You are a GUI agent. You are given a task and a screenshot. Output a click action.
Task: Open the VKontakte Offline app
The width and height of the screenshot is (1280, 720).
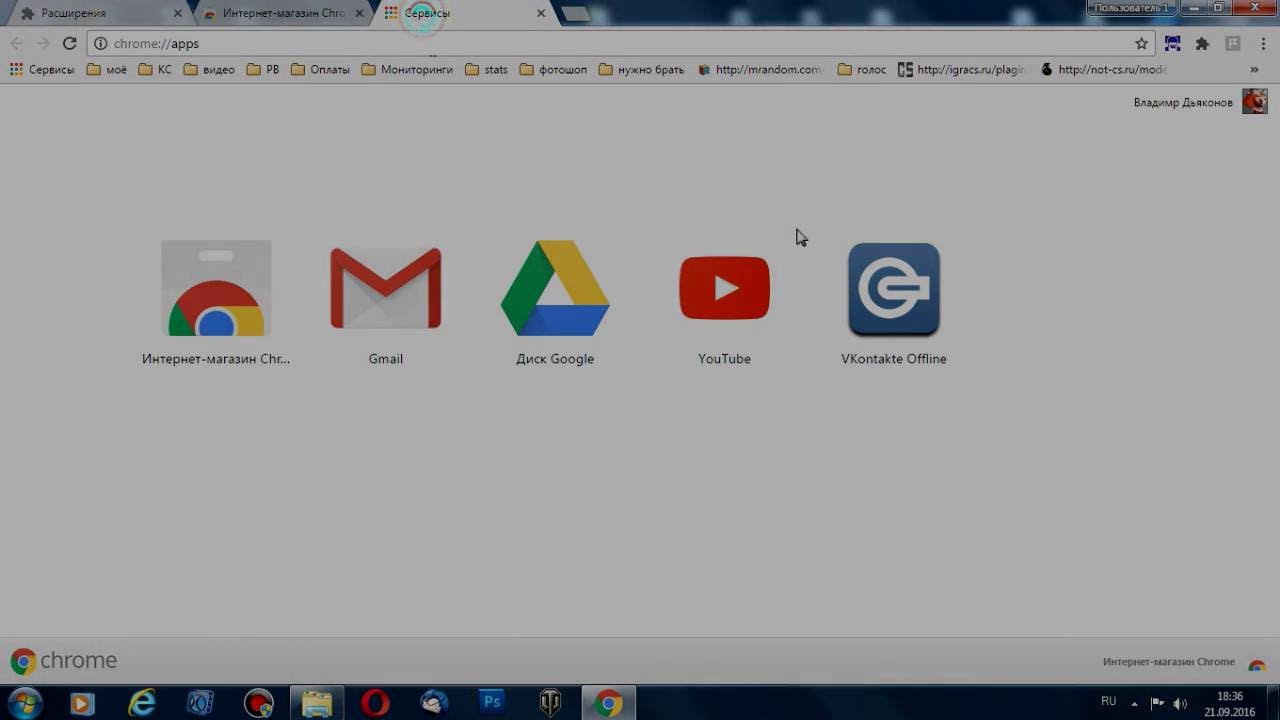(x=894, y=289)
